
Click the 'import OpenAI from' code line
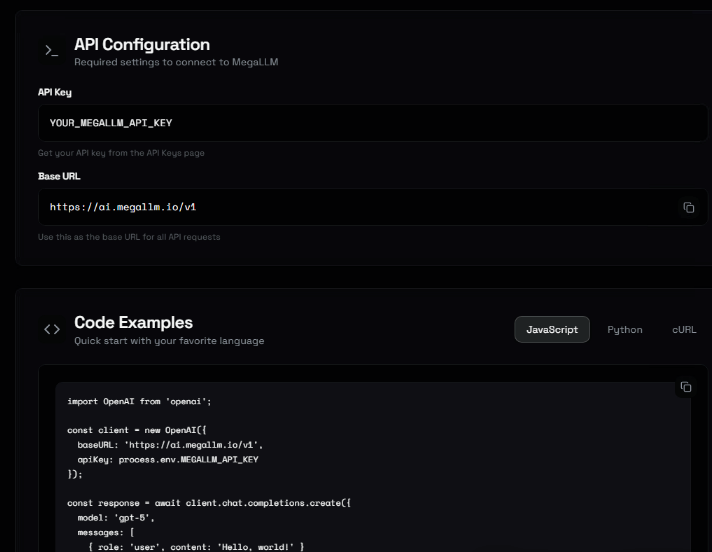pos(139,401)
